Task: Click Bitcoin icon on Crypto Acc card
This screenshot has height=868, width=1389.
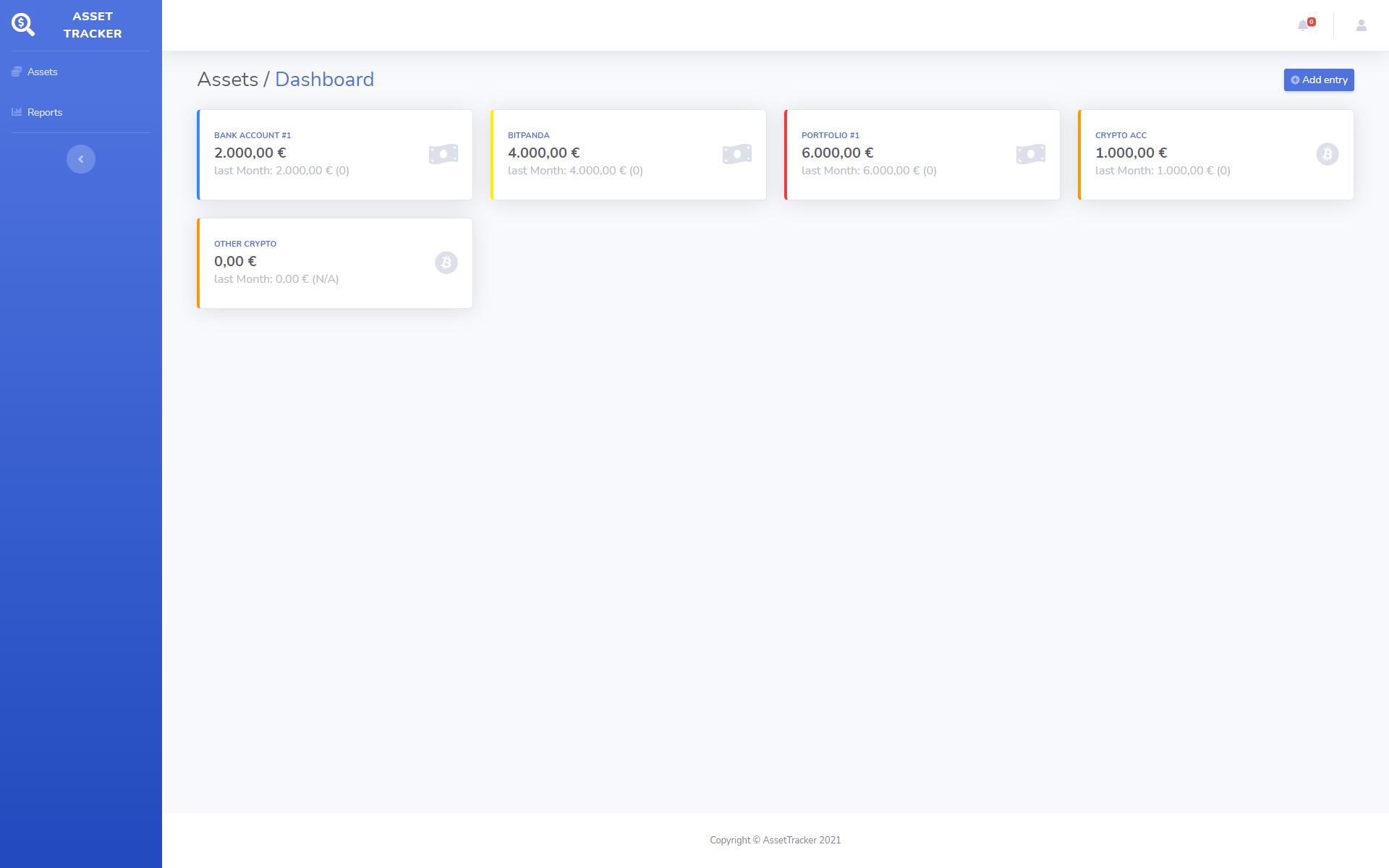Action: click(x=1327, y=154)
